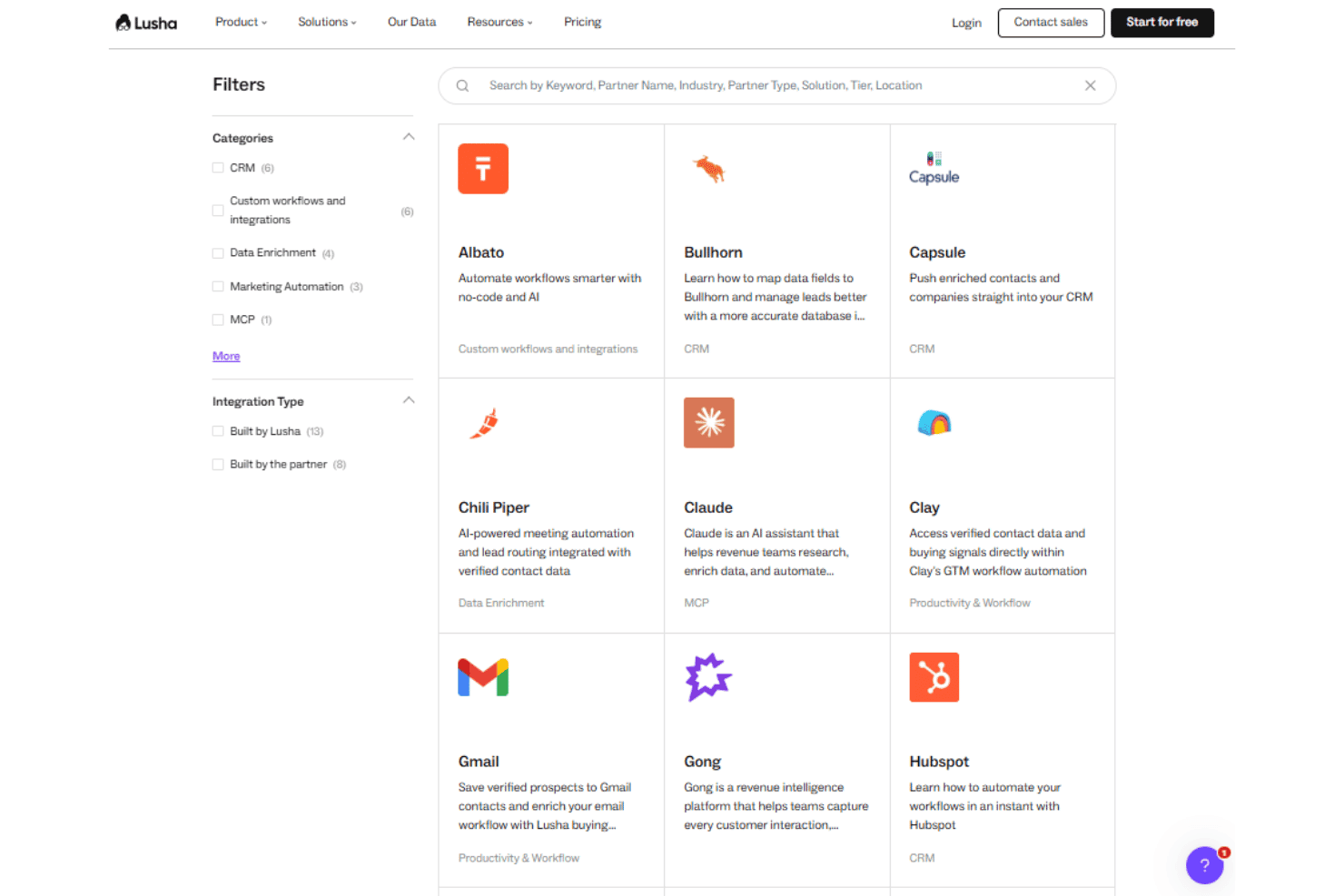Open the Chili Piper card title
This screenshot has width=1344, height=896.
(494, 507)
